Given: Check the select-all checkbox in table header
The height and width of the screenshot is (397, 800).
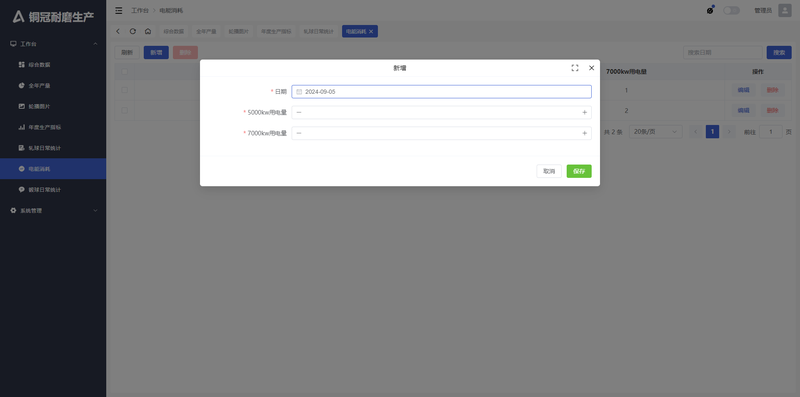Looking at the screenshot, I should (x=124, y=72).
